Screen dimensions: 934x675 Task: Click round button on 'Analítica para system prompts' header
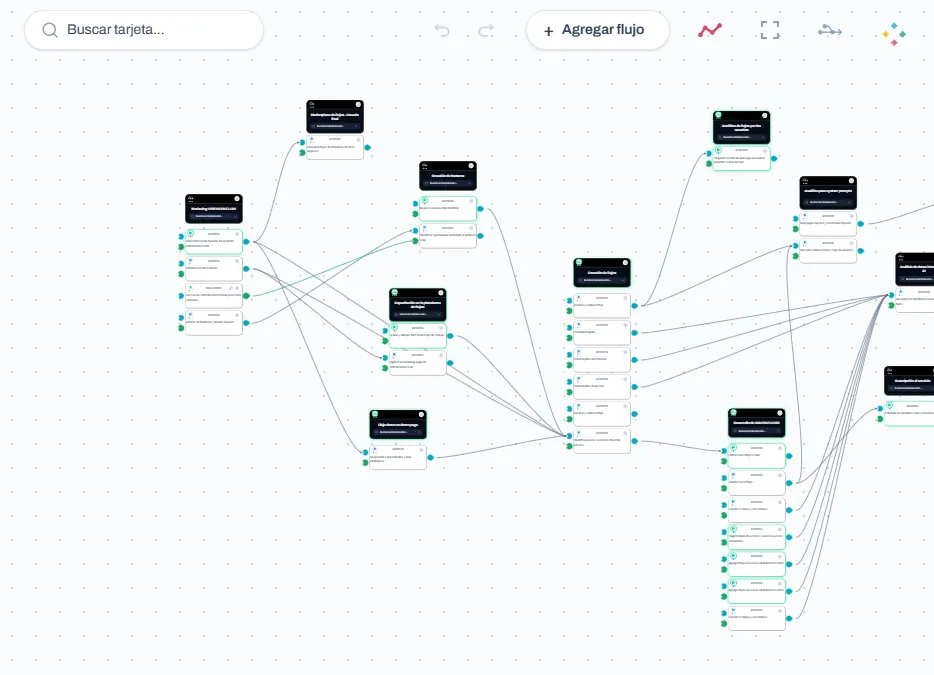tap(851, 181)
